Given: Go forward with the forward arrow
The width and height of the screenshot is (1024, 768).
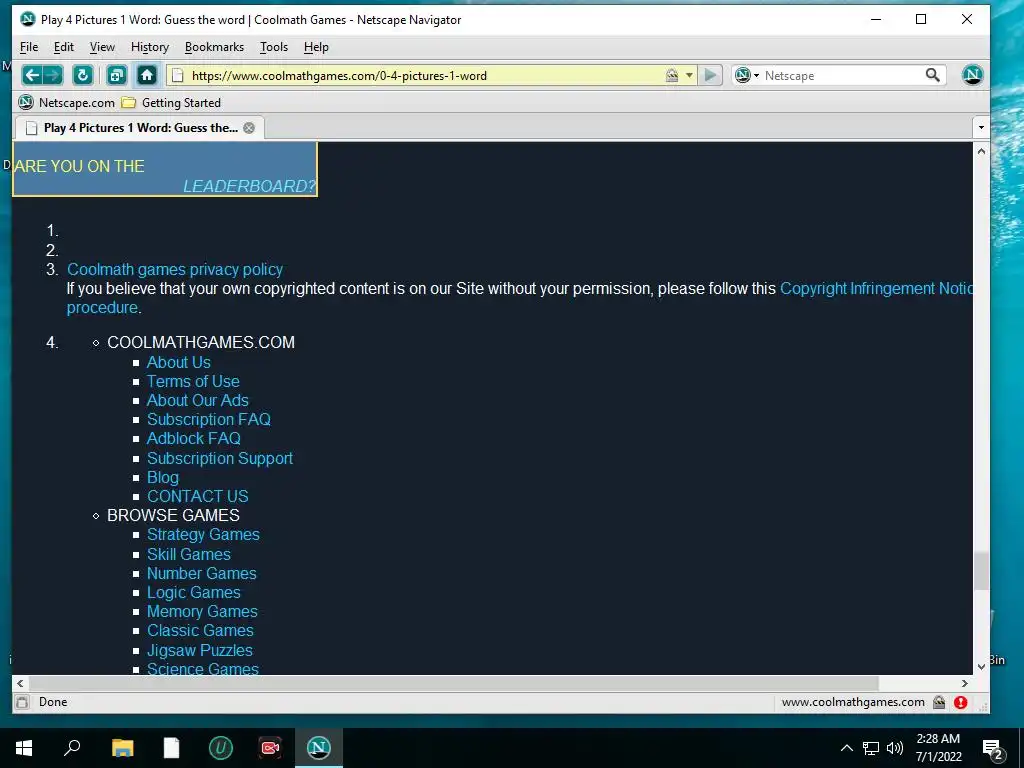Looking at the screenshot, I should [x=53, y=75].
